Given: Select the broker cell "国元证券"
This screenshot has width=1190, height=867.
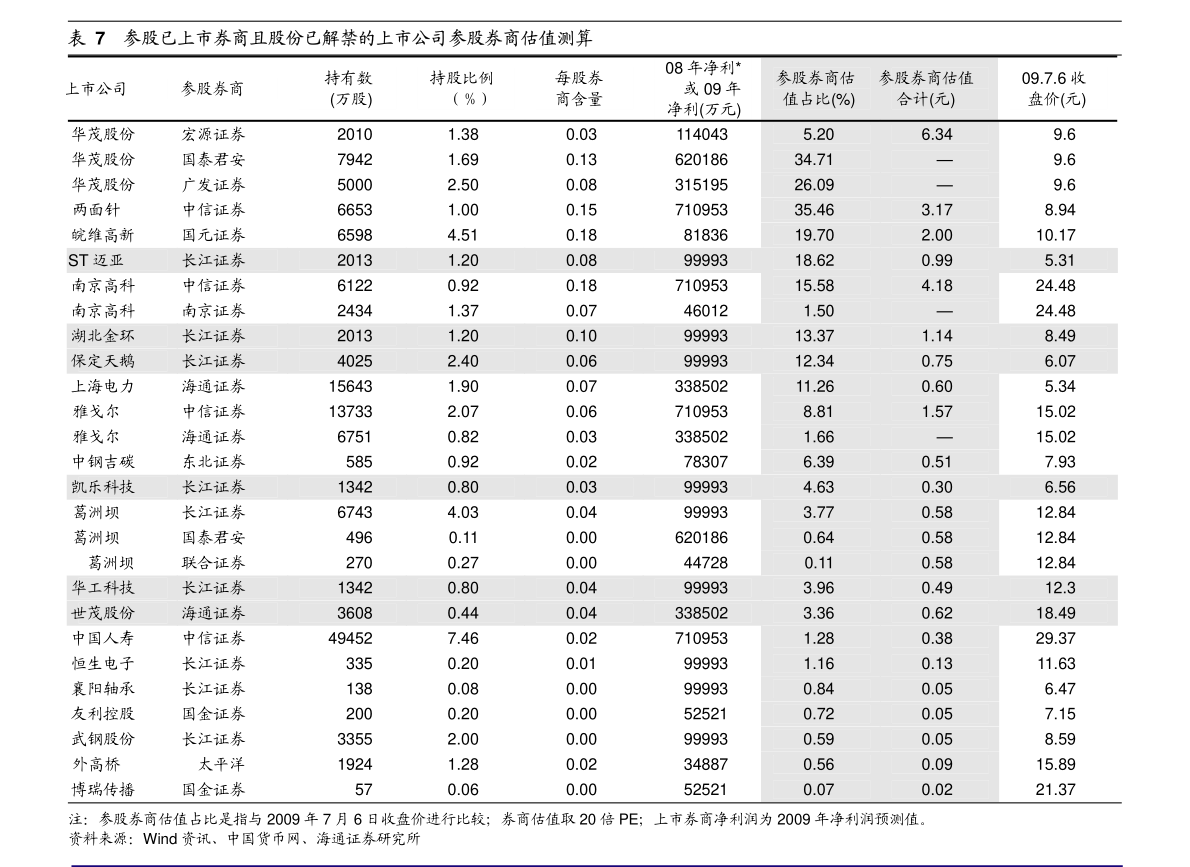Looking at the screenshot, I should [213, 235].
